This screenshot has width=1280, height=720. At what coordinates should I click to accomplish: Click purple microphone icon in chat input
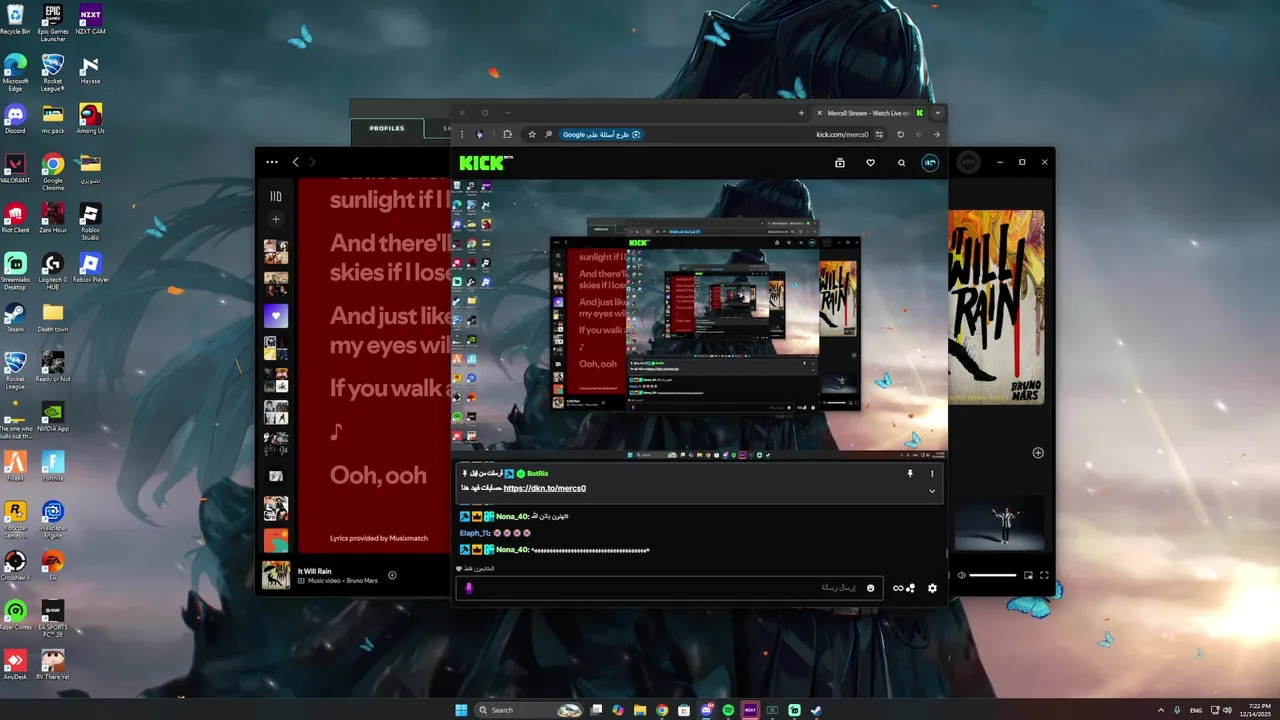click(x=468, y=588)
